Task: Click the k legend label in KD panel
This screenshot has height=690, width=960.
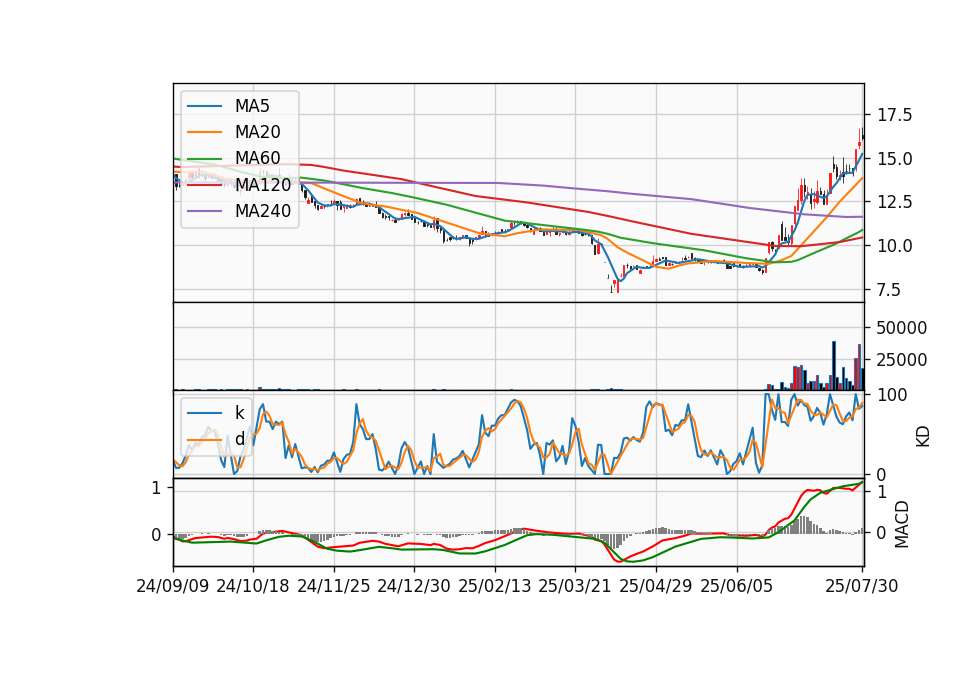Action: coord(239,413)
